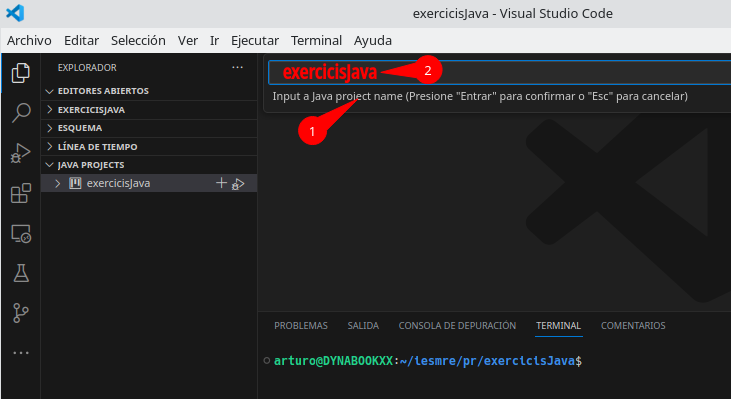Open the Run and Debug view
Image resolution: width=731 pixels, height=399 pixels.
tap(21, 153)
